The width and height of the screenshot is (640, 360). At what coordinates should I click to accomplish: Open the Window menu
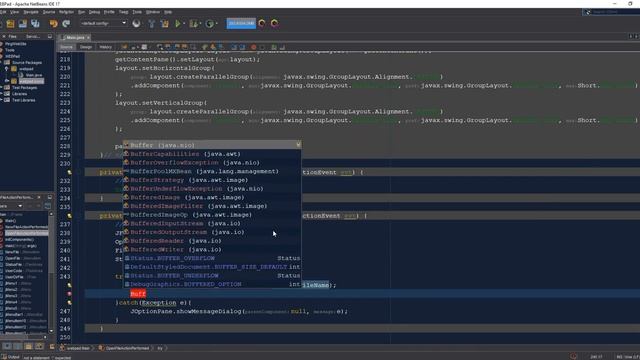coord(153,12)
